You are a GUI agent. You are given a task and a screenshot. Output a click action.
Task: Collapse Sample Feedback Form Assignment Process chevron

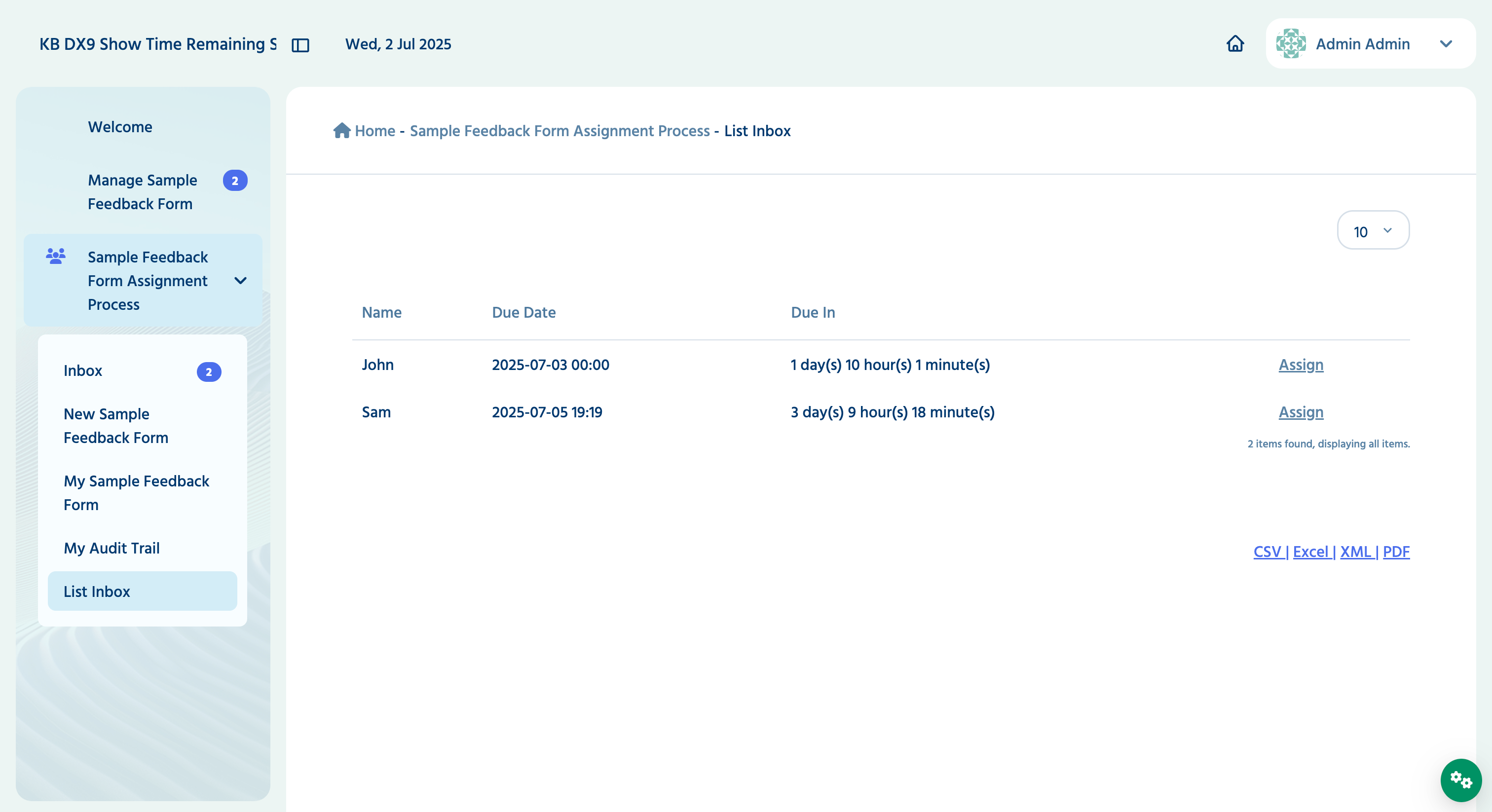pos(240,281)
